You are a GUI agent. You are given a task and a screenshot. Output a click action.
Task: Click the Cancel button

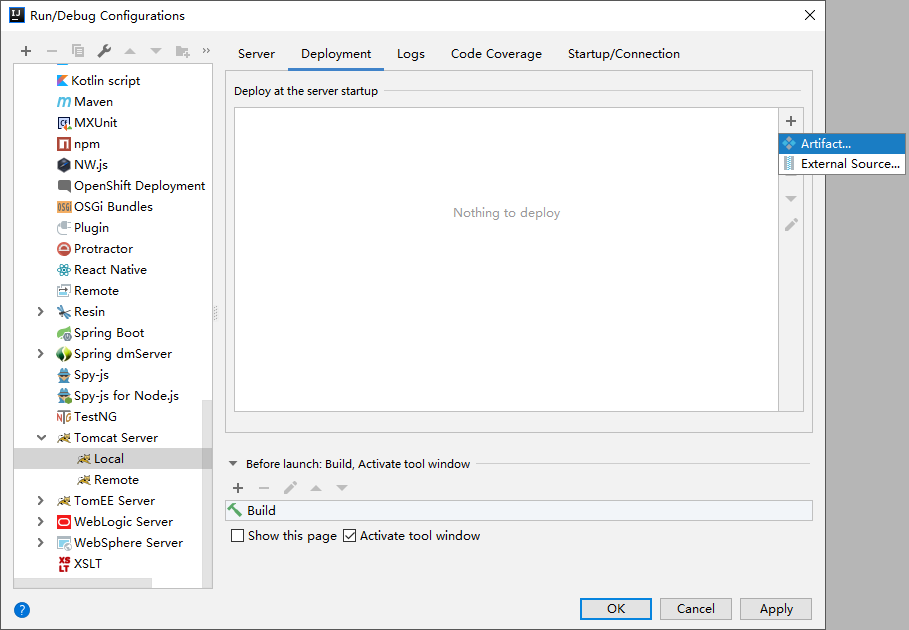(x=696, y=609)
